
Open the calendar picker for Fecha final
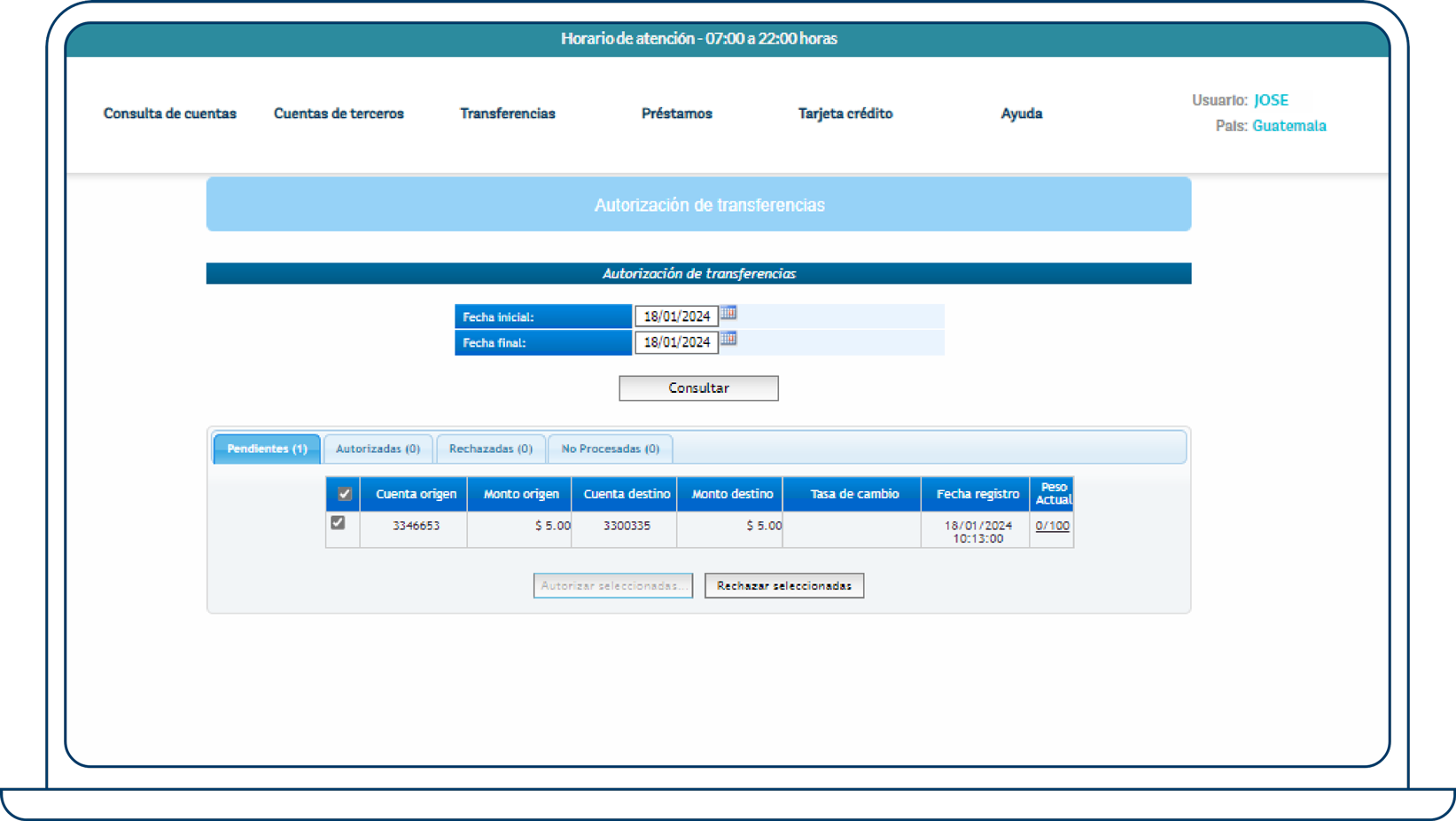coord(728,340)
